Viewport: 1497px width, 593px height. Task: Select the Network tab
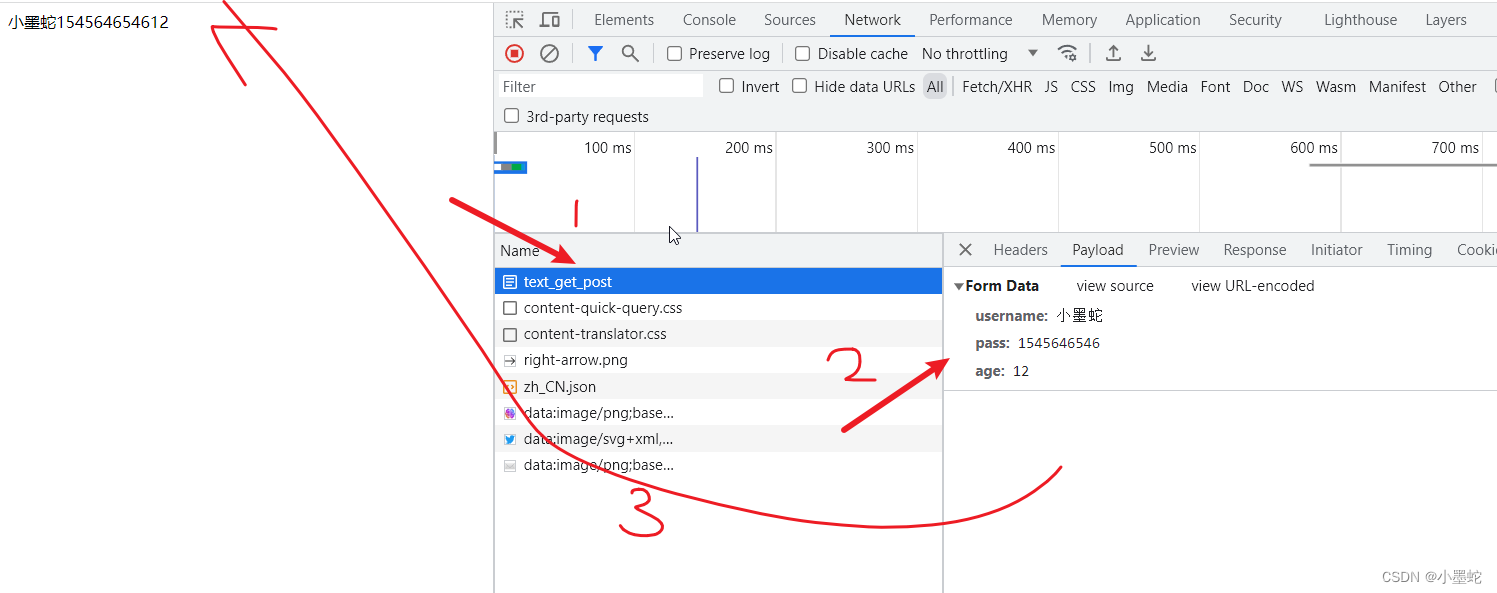[x=873, y=20]
